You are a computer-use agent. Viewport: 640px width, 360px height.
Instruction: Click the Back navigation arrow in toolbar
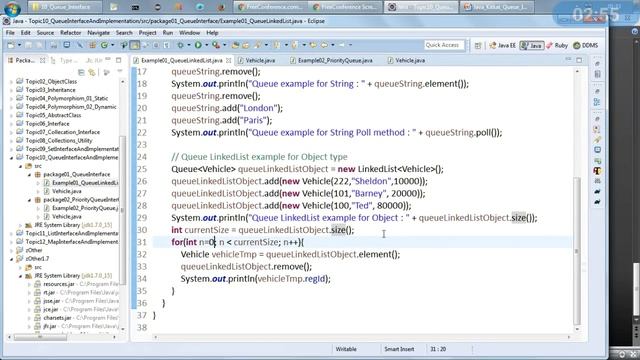click(x=324, y=45)
